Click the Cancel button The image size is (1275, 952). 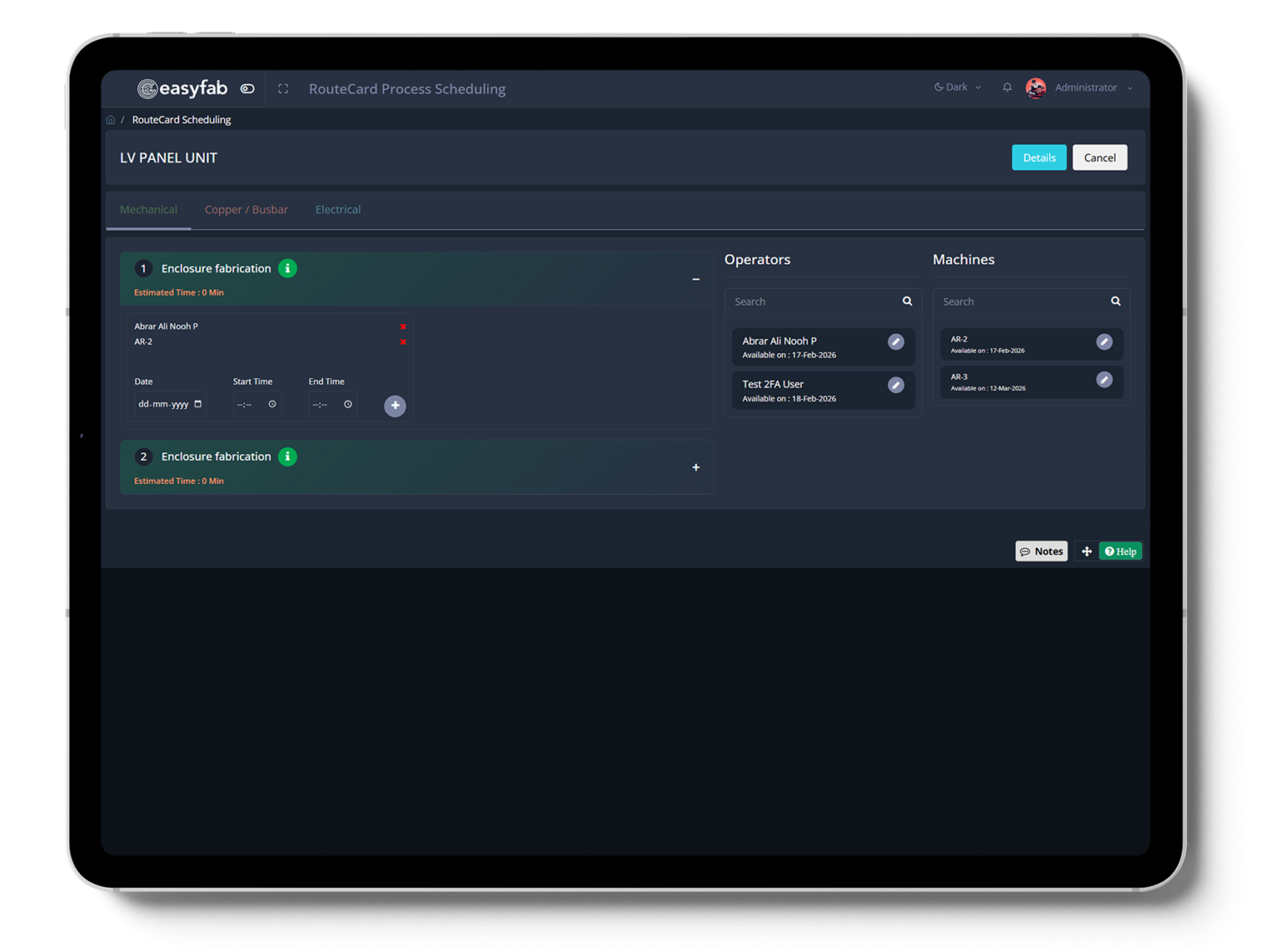1099,158
